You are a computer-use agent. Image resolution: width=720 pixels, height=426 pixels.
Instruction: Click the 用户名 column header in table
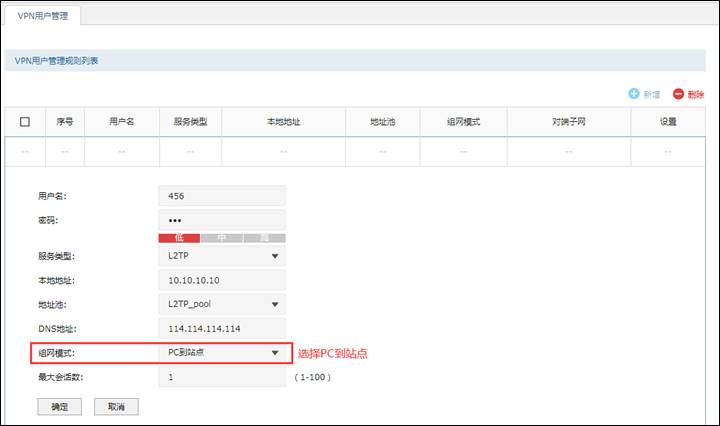click(122, 122)
